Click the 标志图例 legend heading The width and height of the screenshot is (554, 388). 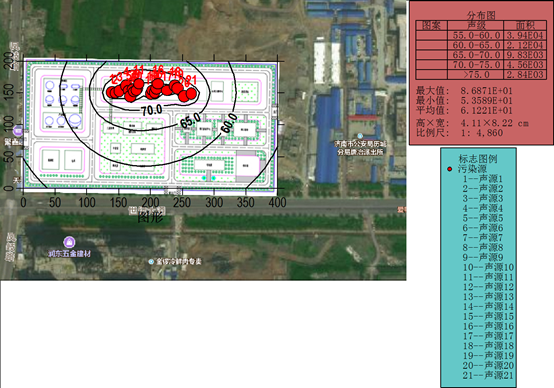tap(478, 159)
